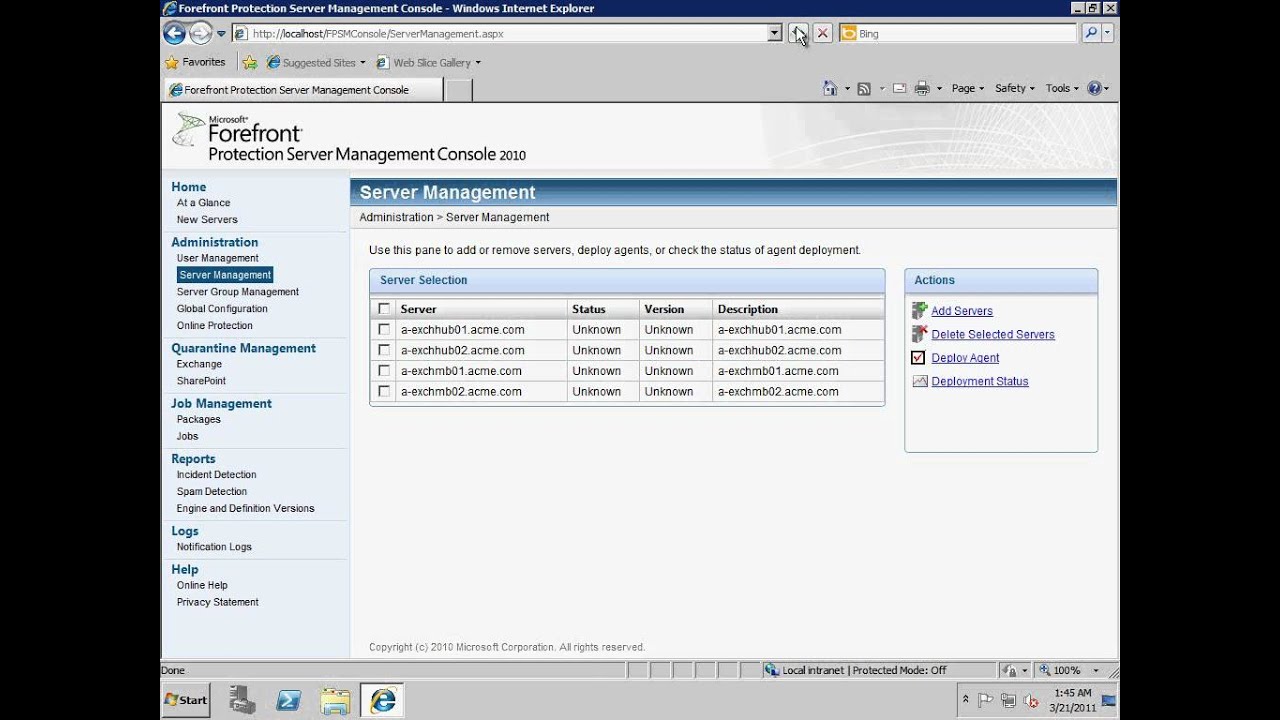Screen dimensions: 1280x720
Task: Show hidden tray icons arrow
Action: pyautogui.click(x=966, y=700)
